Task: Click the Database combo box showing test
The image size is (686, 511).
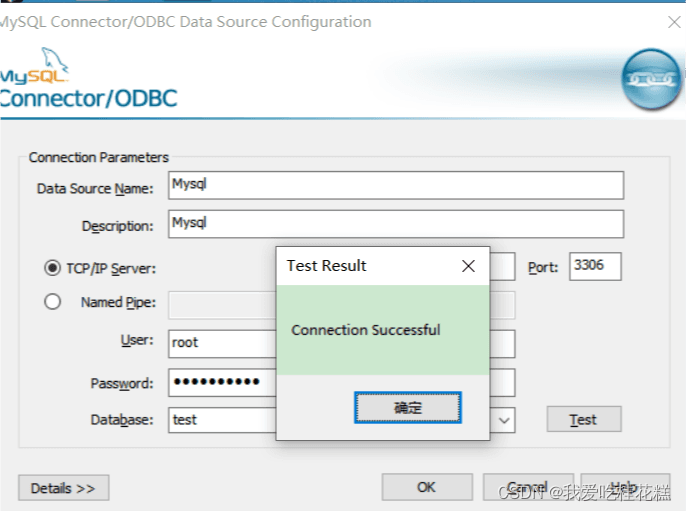Action: pyautogui.click(x=220, y=420)
